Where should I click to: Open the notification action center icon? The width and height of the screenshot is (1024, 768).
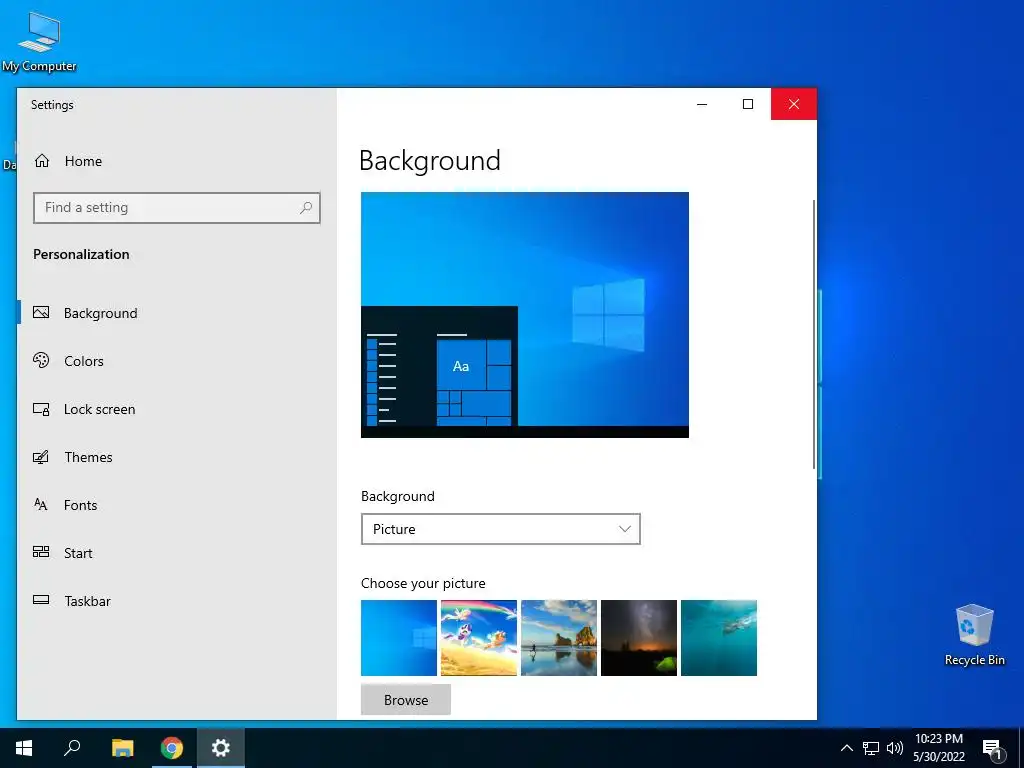(992, 748)
